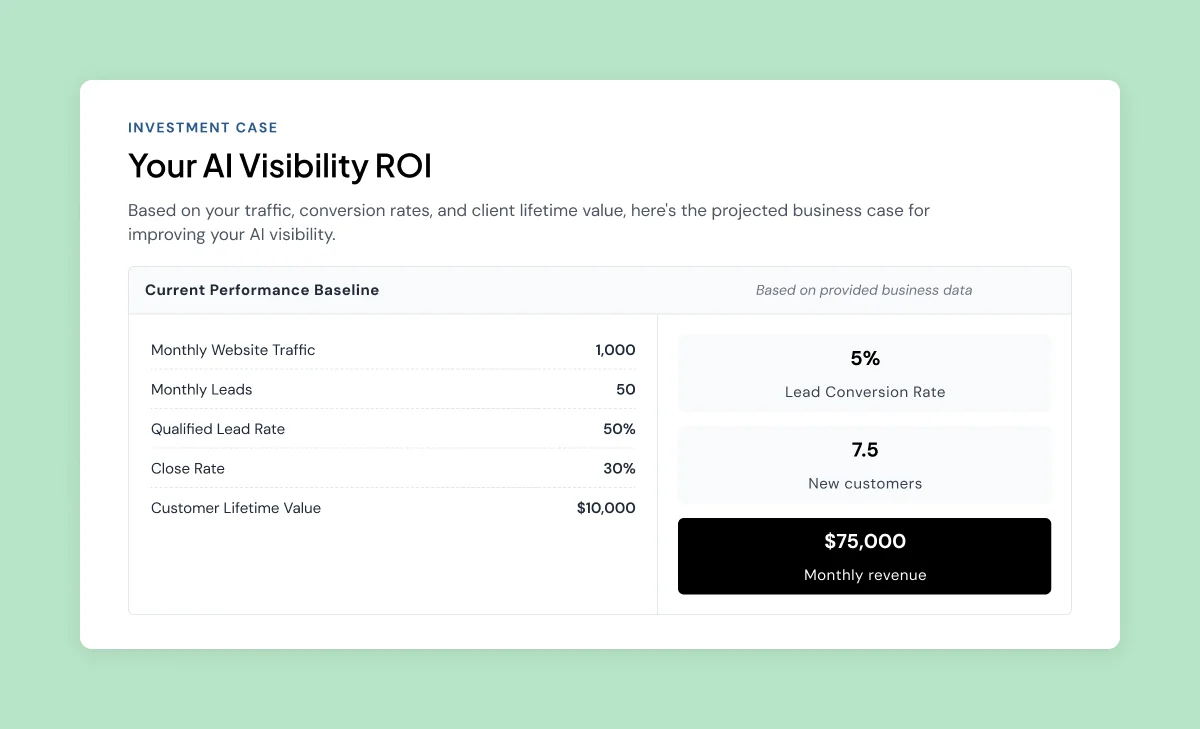Select the Monthly Website Traffic row label
The image size is (1200, 729).
pos(233,350)
